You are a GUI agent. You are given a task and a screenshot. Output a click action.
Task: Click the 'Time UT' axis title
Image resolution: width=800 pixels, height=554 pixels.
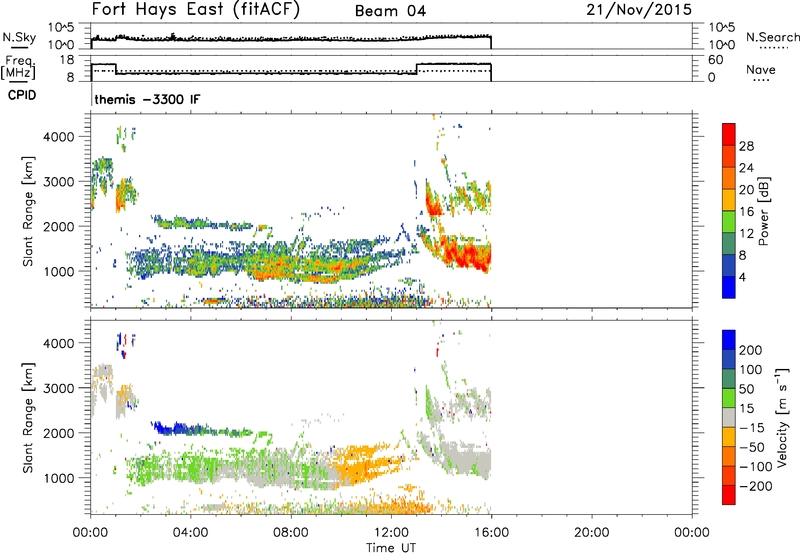point(391,548)
